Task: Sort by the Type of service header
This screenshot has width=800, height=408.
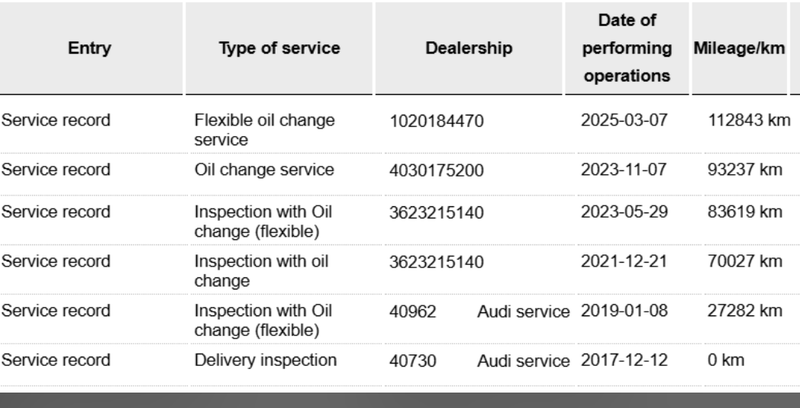Action: (279, 48)
